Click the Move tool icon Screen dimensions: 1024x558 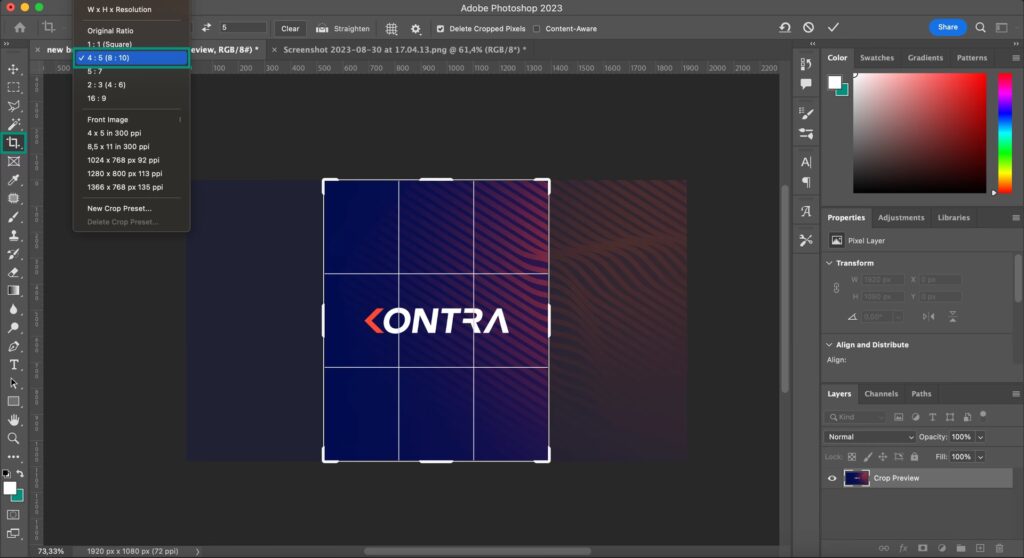[14, 69]
